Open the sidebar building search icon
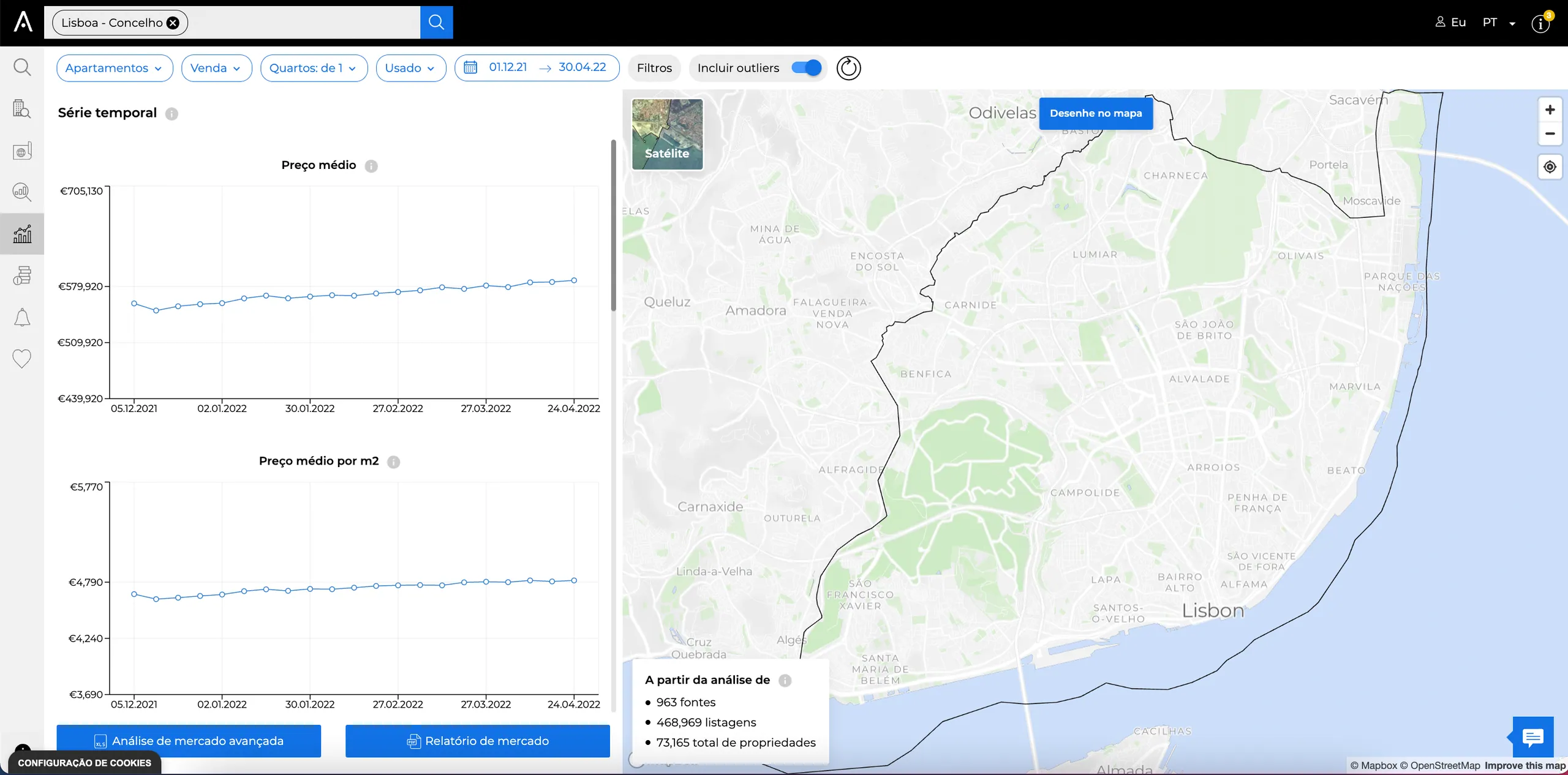 click(22, 109)
